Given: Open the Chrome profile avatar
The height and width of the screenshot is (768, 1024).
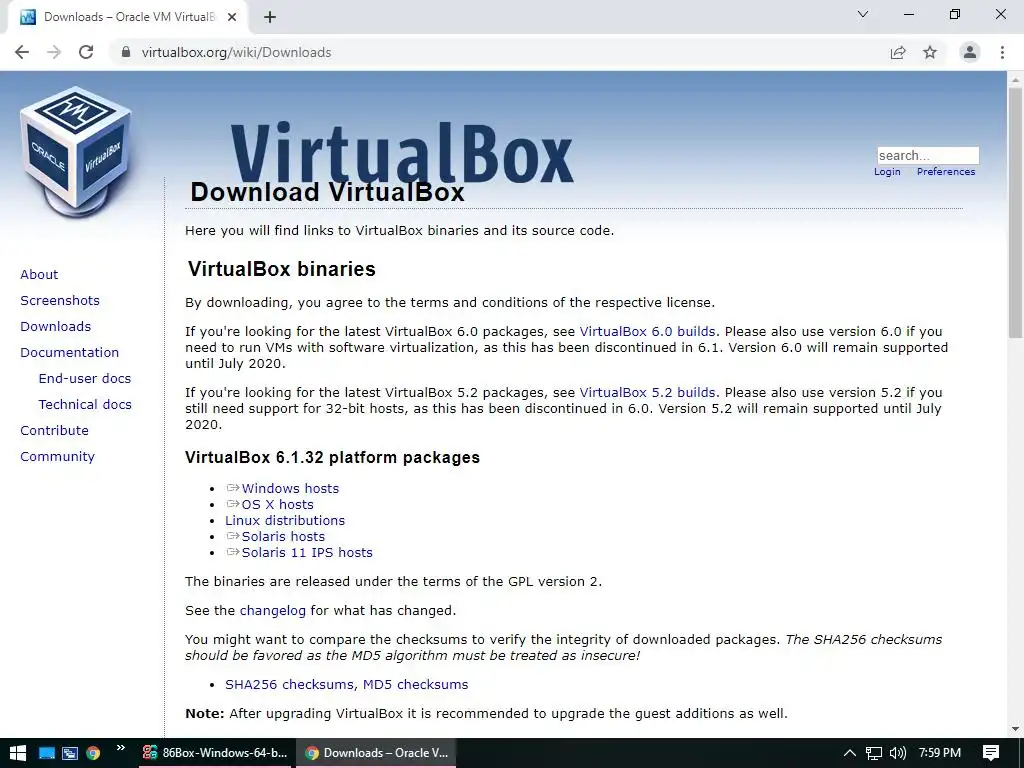Looking at the screenshot, I should [x=970, y=52].
